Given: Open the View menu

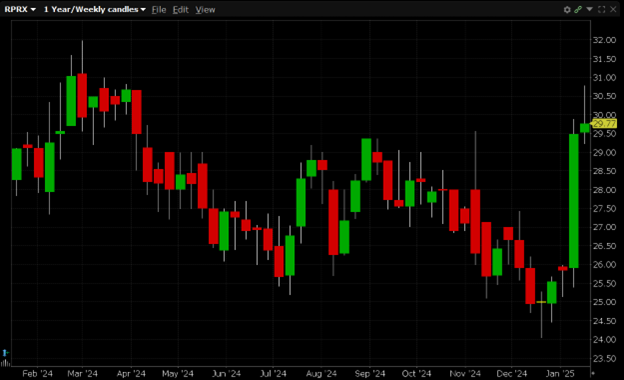Looking at the screenshot, I should 205,10.
